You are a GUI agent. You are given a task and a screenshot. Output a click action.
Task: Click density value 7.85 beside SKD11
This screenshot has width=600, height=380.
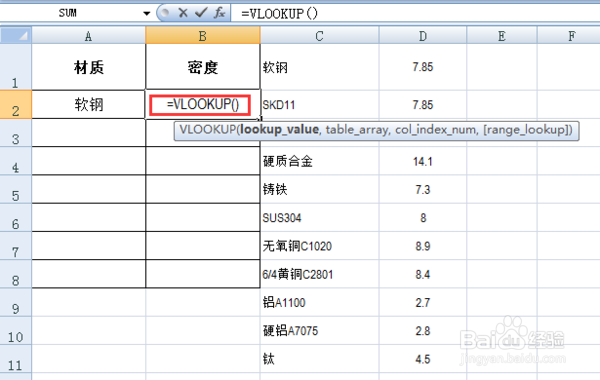(x=423, y=104)
